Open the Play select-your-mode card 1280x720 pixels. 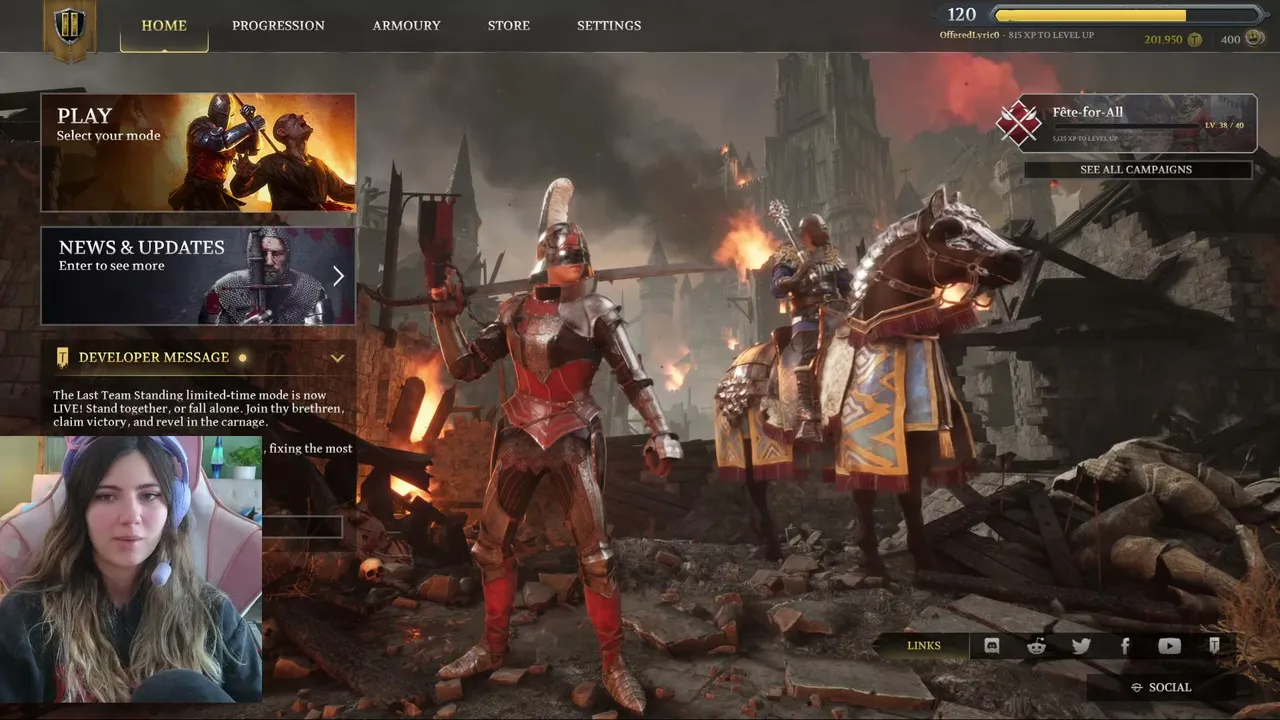click(198, 152)
